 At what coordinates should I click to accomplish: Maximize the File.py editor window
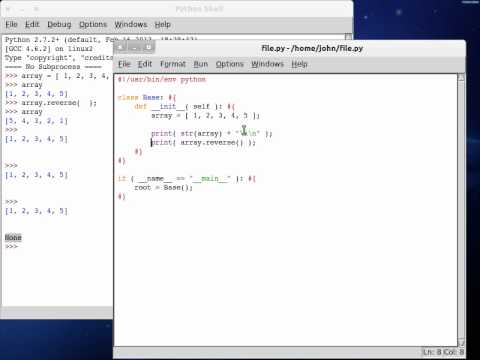point(148,48)
